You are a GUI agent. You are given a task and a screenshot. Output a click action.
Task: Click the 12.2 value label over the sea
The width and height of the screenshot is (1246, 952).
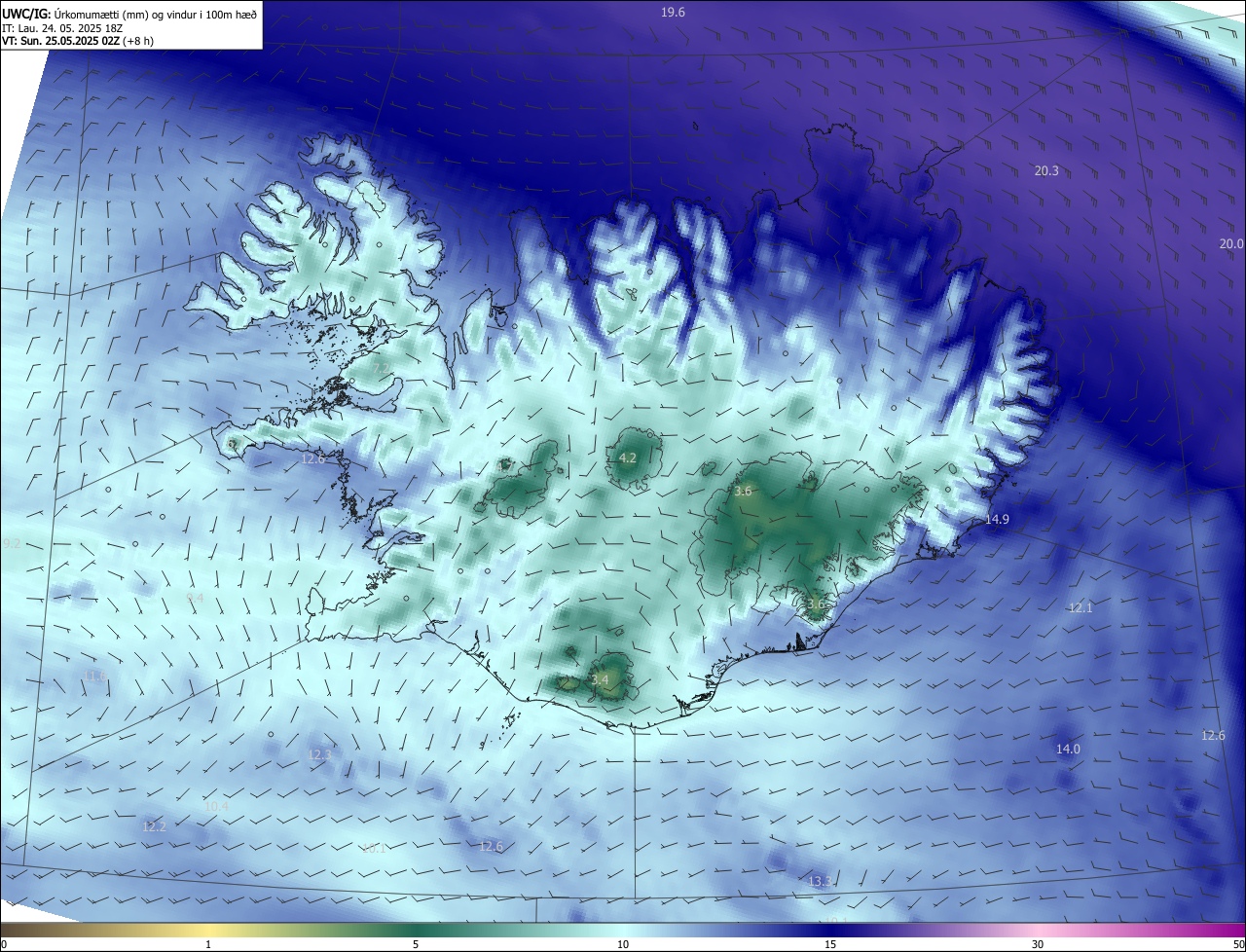[x=154, y=826]
